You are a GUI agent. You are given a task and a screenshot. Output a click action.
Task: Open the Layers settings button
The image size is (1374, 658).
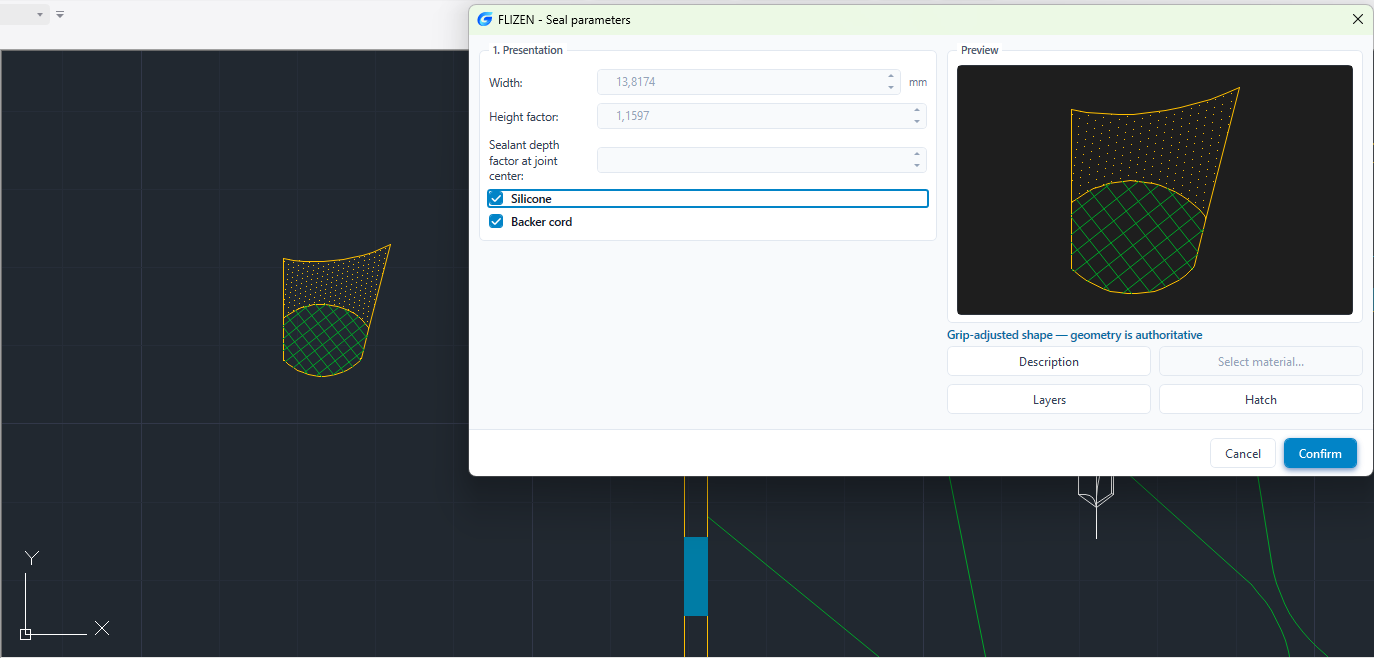point(1049,400)
